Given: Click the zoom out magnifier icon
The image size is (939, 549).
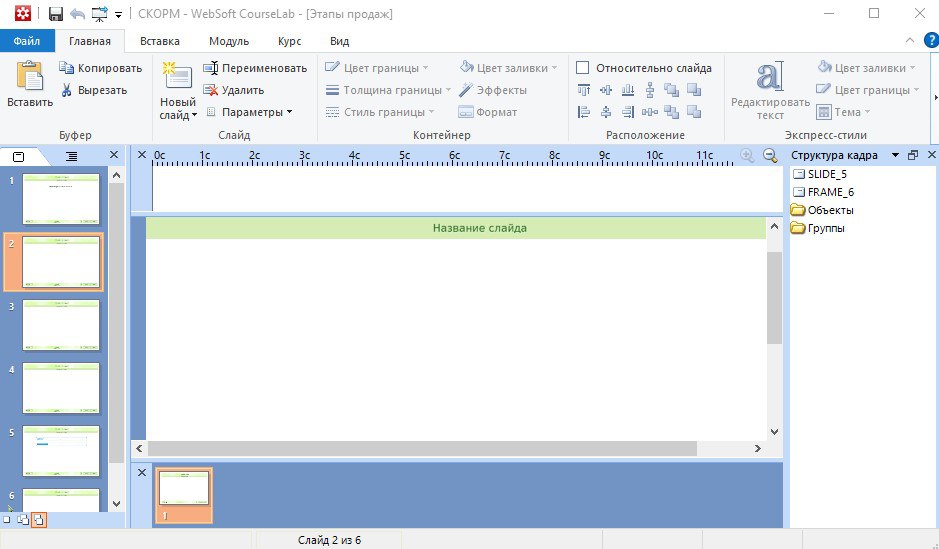Looking at the screenshot, I should tap(770, 155).
